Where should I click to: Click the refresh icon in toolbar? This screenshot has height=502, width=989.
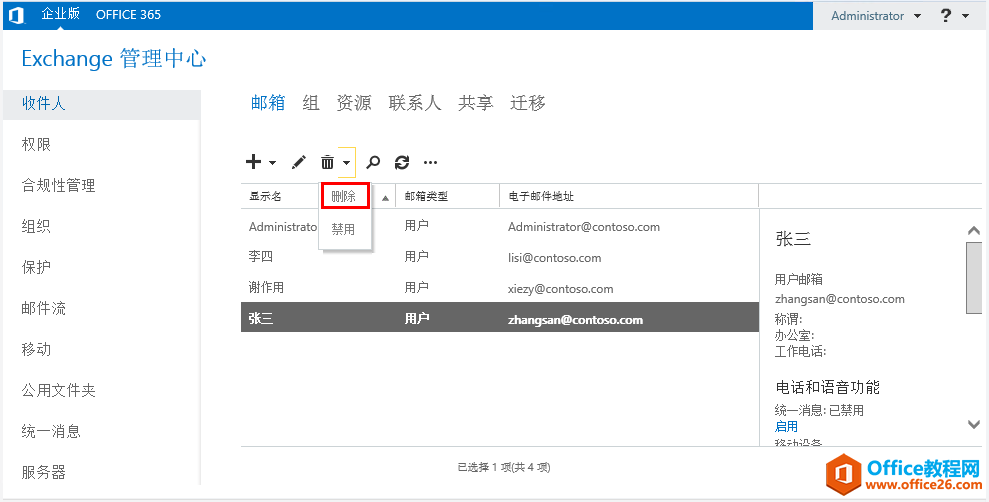pyautogui.click(x=402, y=162)
